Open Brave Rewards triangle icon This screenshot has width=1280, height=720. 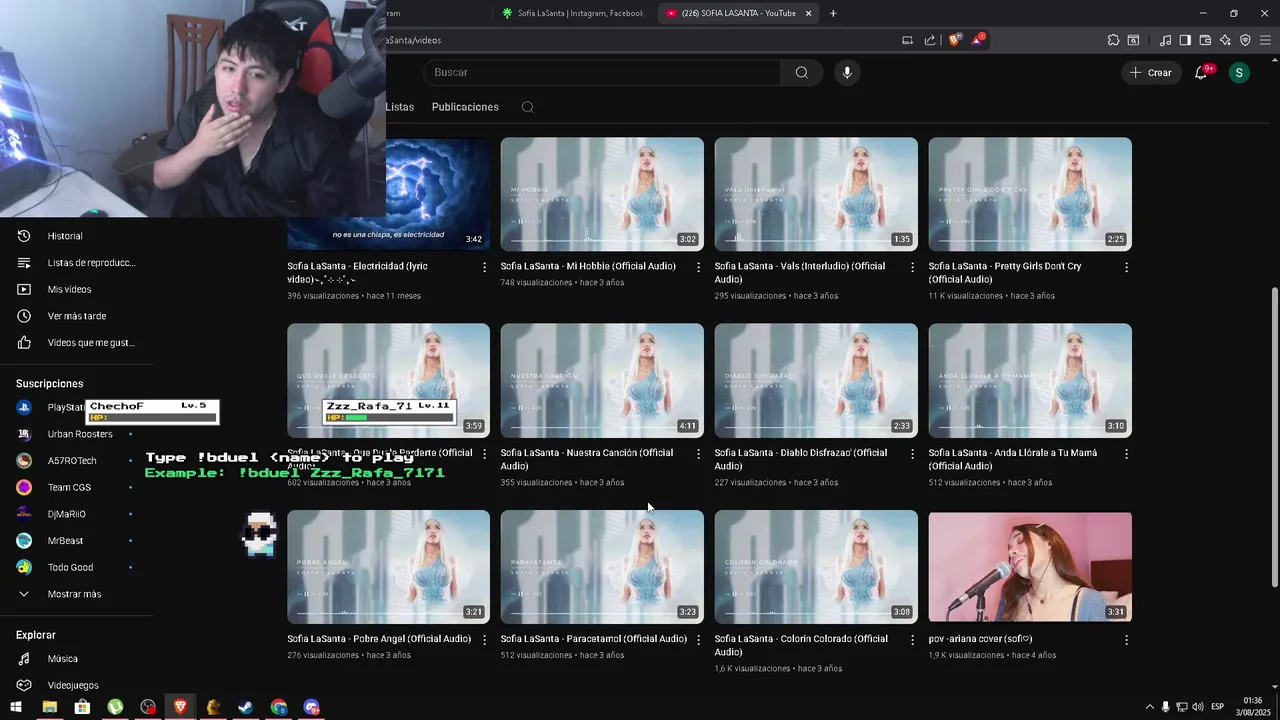(x=978, y=40)
